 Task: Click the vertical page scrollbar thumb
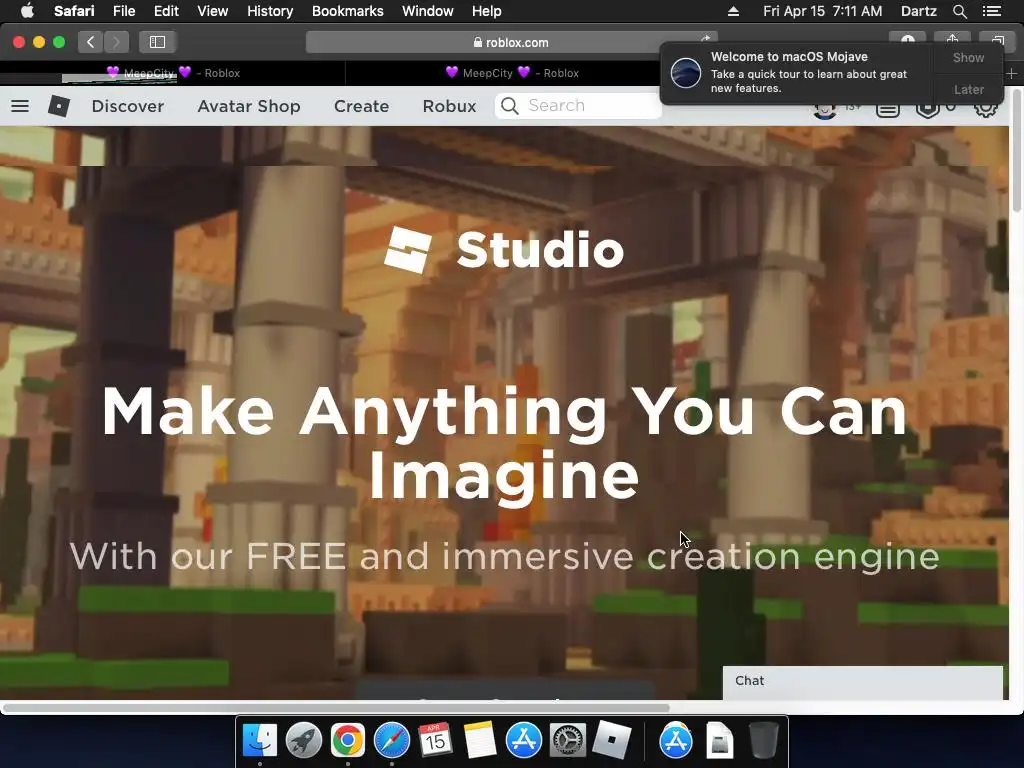tap(1016, 150)
